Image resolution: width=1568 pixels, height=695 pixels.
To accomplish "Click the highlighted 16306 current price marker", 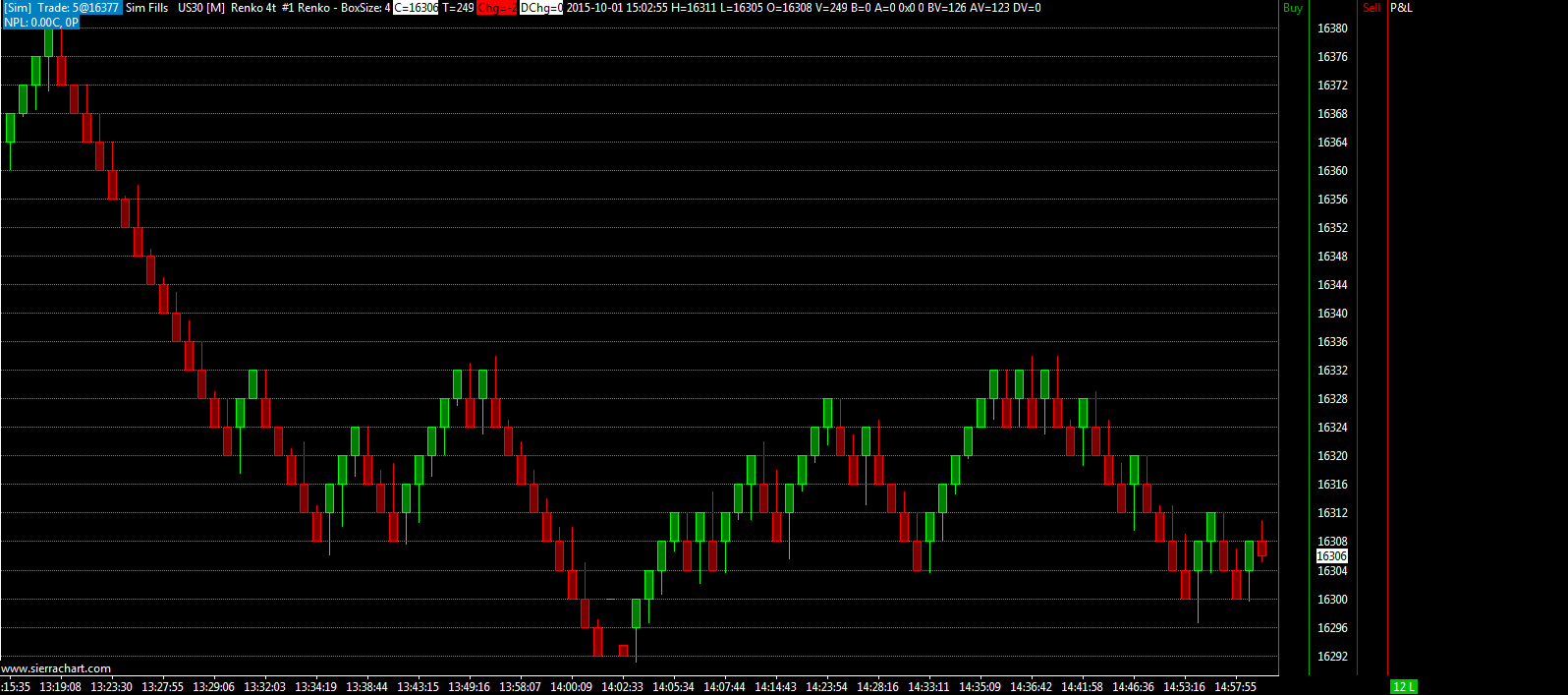I will [1332, 556].
